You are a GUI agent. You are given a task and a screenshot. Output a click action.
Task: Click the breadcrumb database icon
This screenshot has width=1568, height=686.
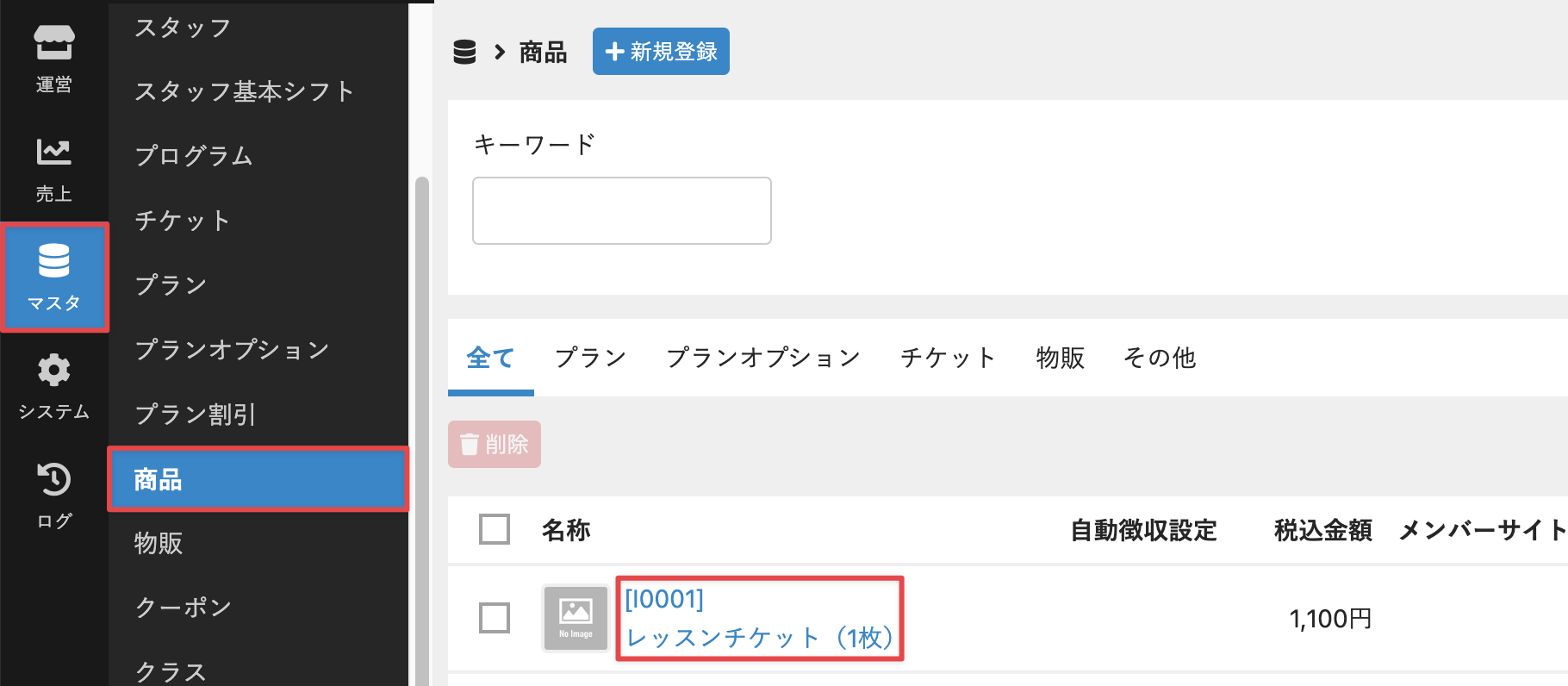(x=464, y=53)
